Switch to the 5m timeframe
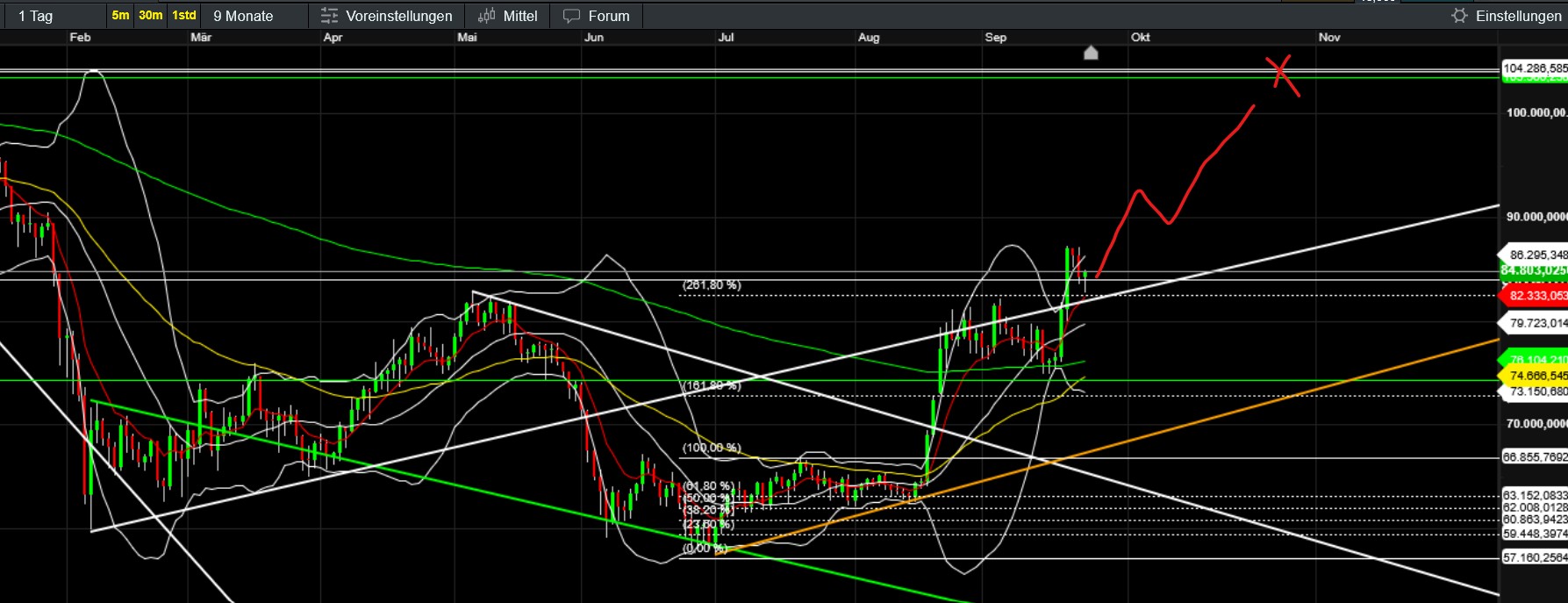1568x603 pixels. [120, 15]
